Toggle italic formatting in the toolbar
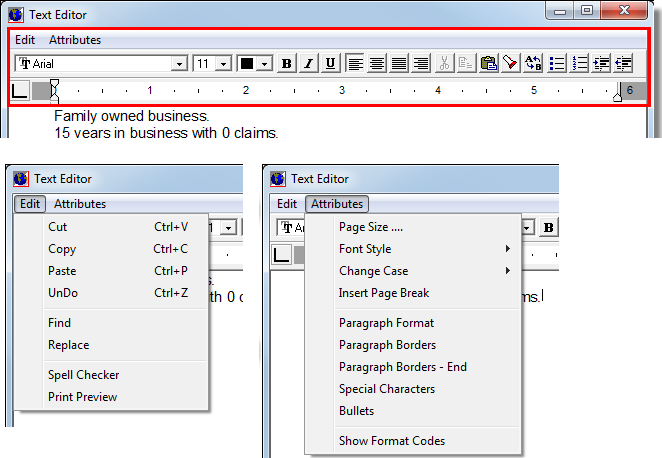Image resolution: width=662 pixels, height=458 pixels. click(309, 63)
